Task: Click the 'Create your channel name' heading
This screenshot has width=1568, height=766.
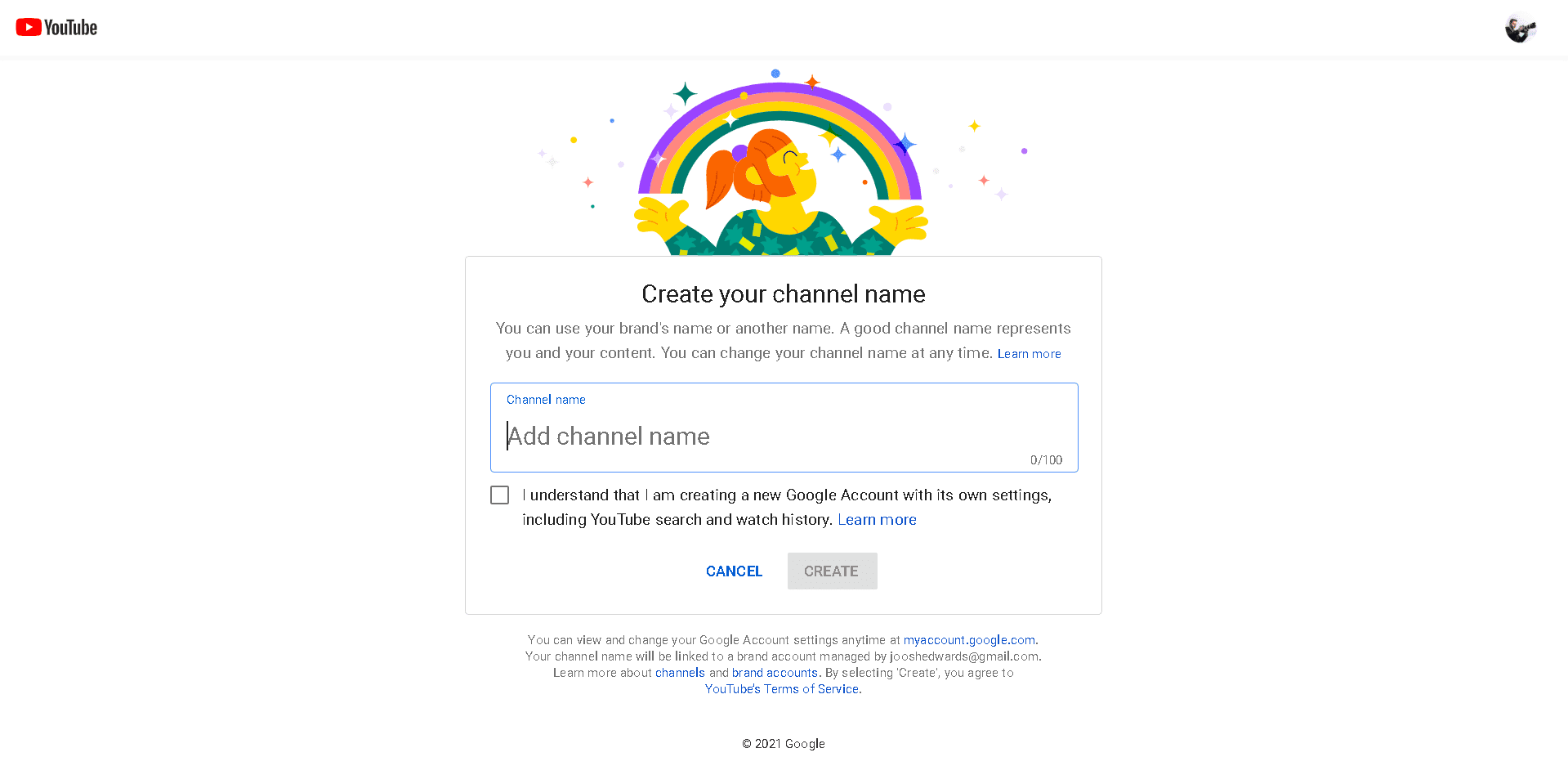Action: click(x=782, y=293)
